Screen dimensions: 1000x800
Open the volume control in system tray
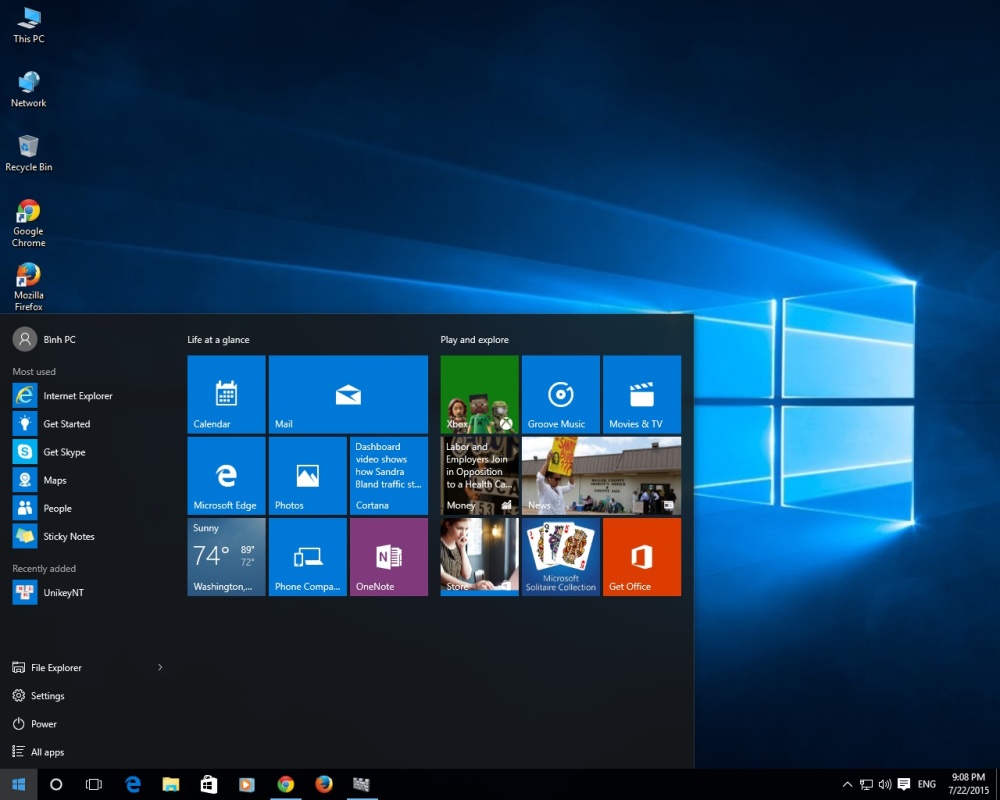[885, 785]
